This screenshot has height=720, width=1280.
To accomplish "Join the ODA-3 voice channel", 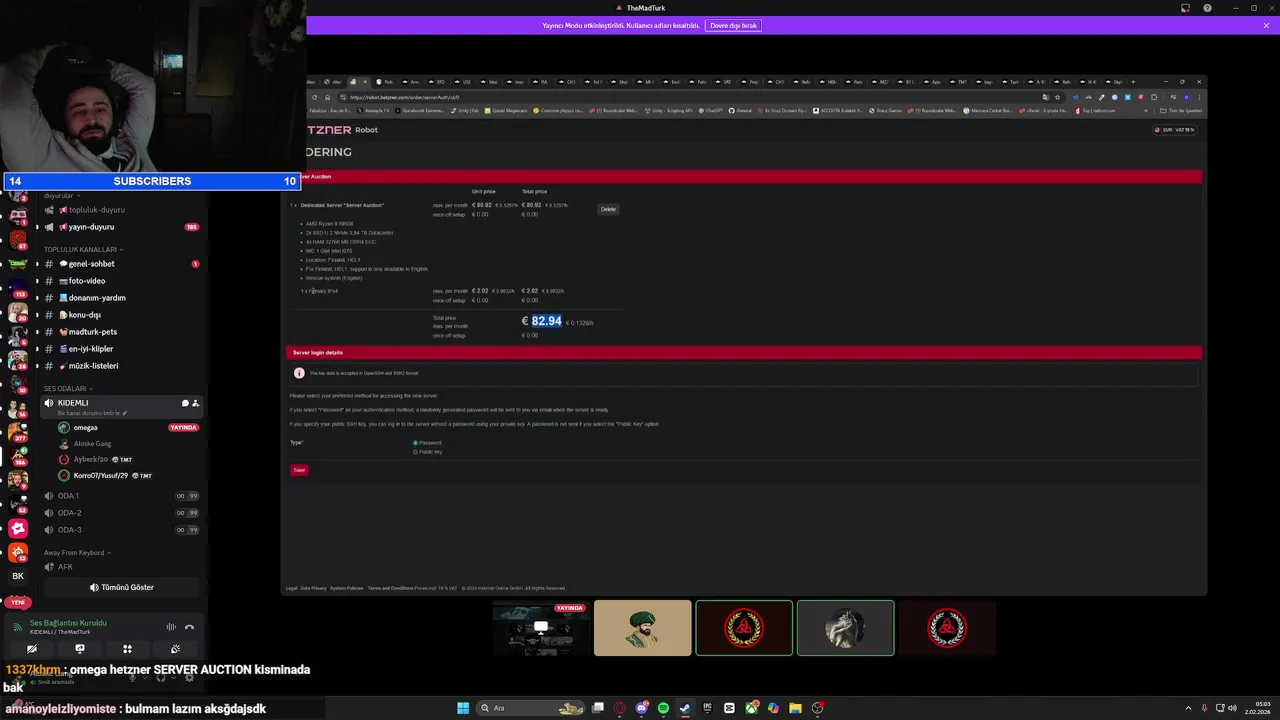I will pyautogui.click(x=120, y=530).
